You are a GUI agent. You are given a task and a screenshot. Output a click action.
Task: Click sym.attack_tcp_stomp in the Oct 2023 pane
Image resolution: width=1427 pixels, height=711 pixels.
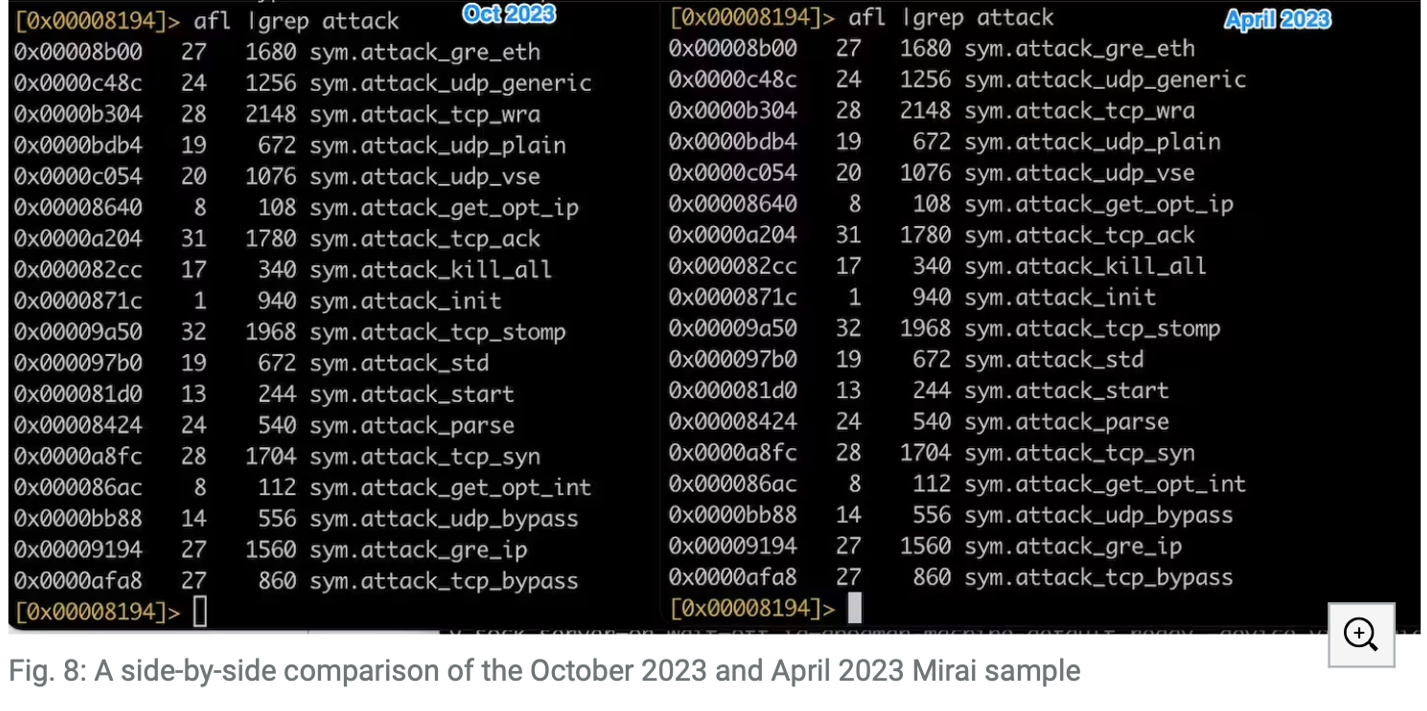click(x=437, y=332)
